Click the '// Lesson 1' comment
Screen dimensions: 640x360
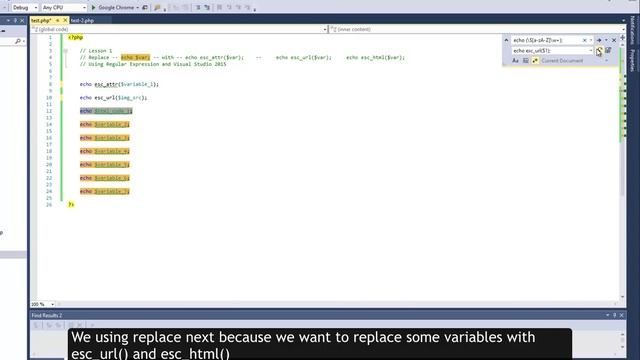[96, 51]
